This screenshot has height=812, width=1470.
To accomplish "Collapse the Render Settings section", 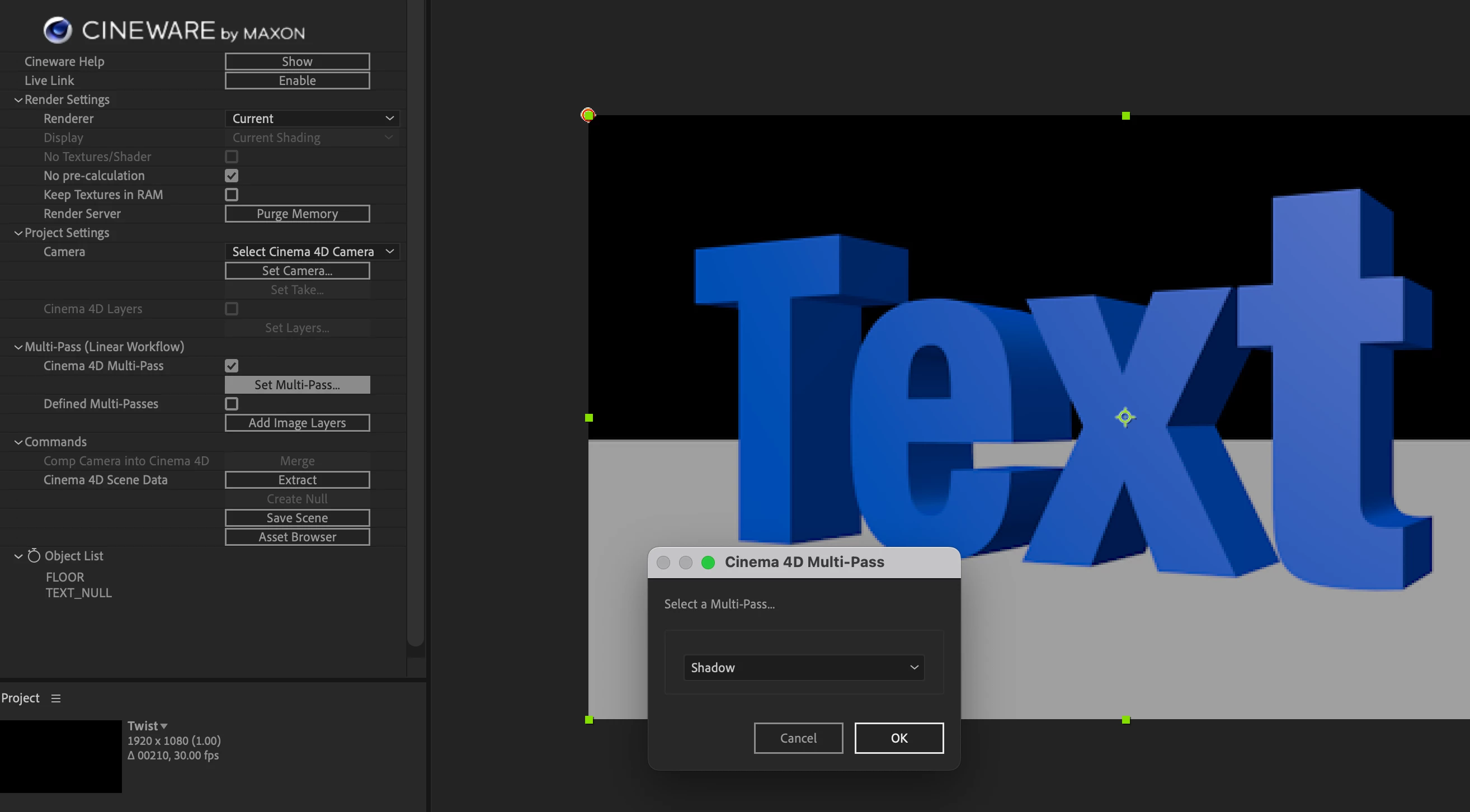I will pos(18,100).
